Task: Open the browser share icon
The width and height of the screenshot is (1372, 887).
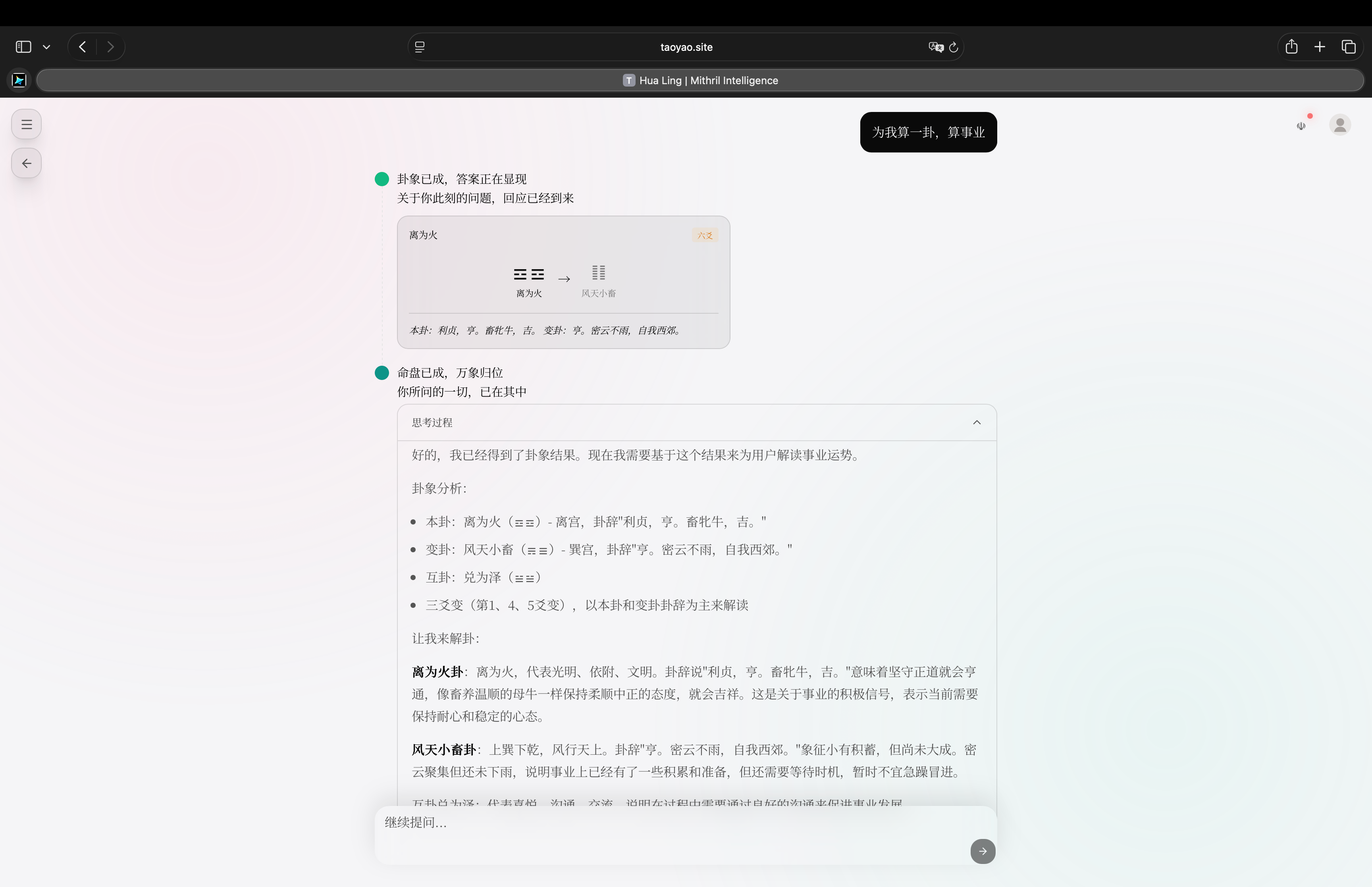Action: click(x=1291, y=47)
